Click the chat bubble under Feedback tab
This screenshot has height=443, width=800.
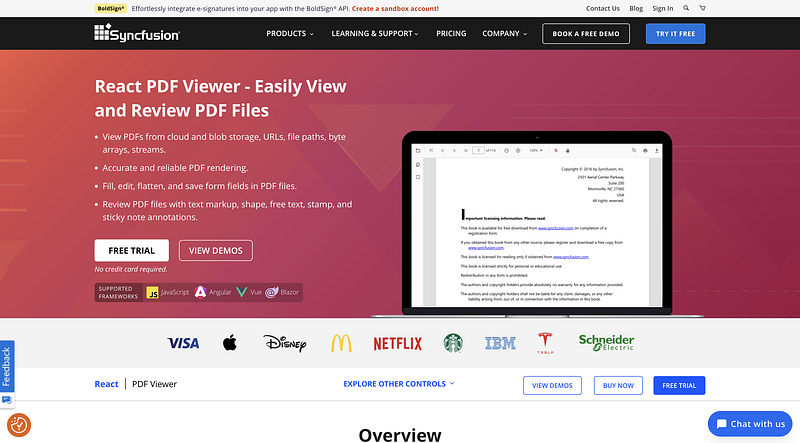(7, 400)
